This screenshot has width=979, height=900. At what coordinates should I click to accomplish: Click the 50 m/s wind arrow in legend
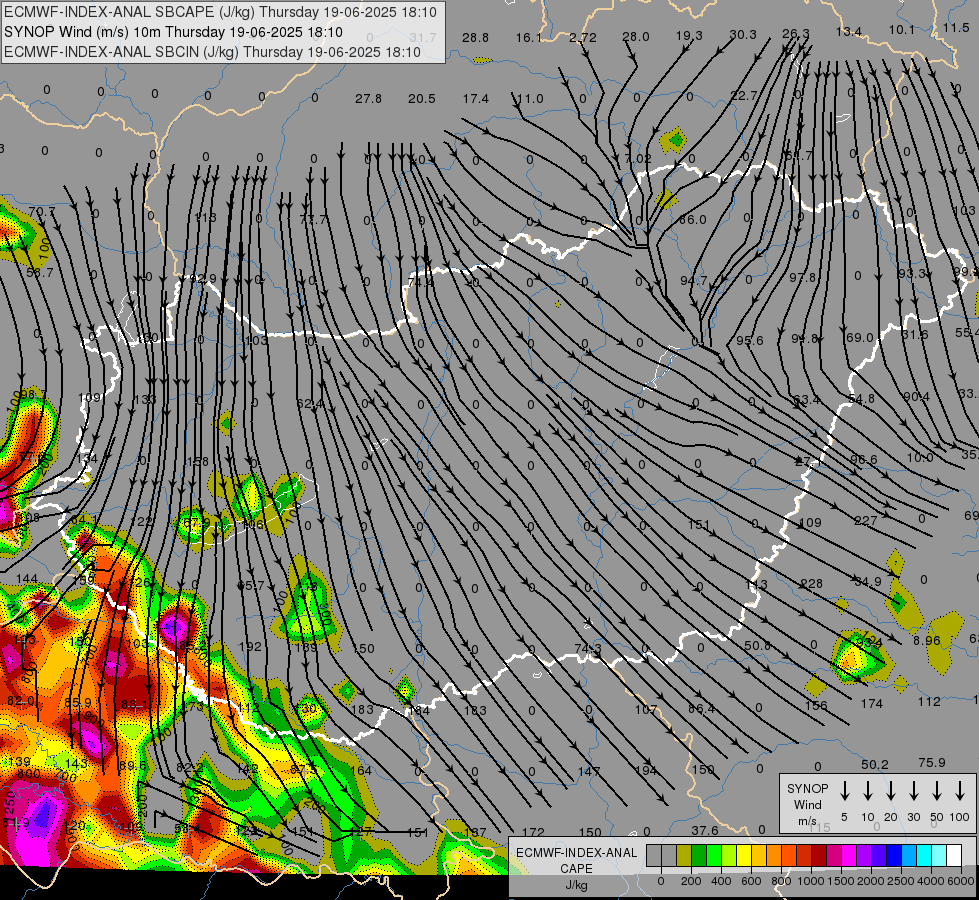click(937, 791)
